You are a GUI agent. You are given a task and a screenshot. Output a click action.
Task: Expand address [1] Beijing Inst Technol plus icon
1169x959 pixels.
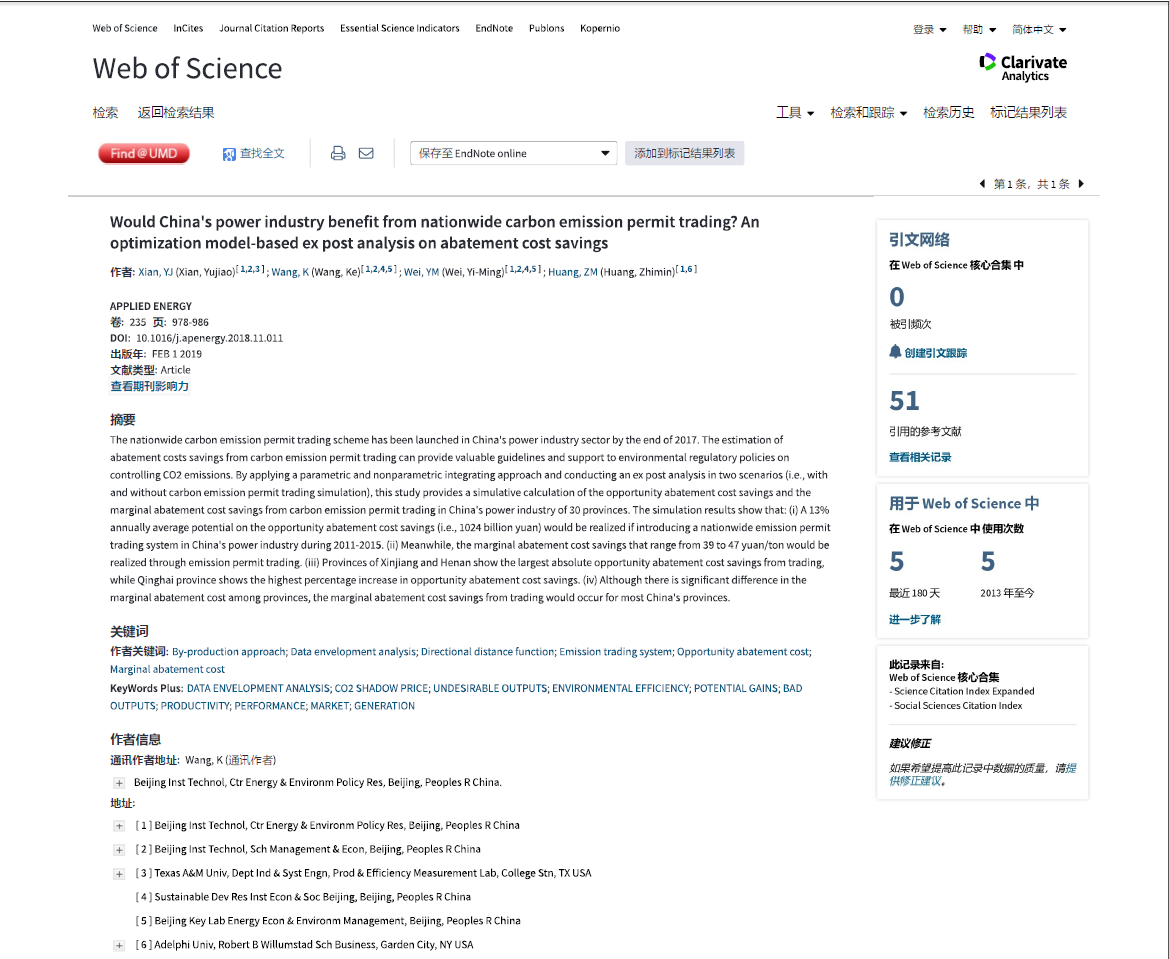(119, 826)
